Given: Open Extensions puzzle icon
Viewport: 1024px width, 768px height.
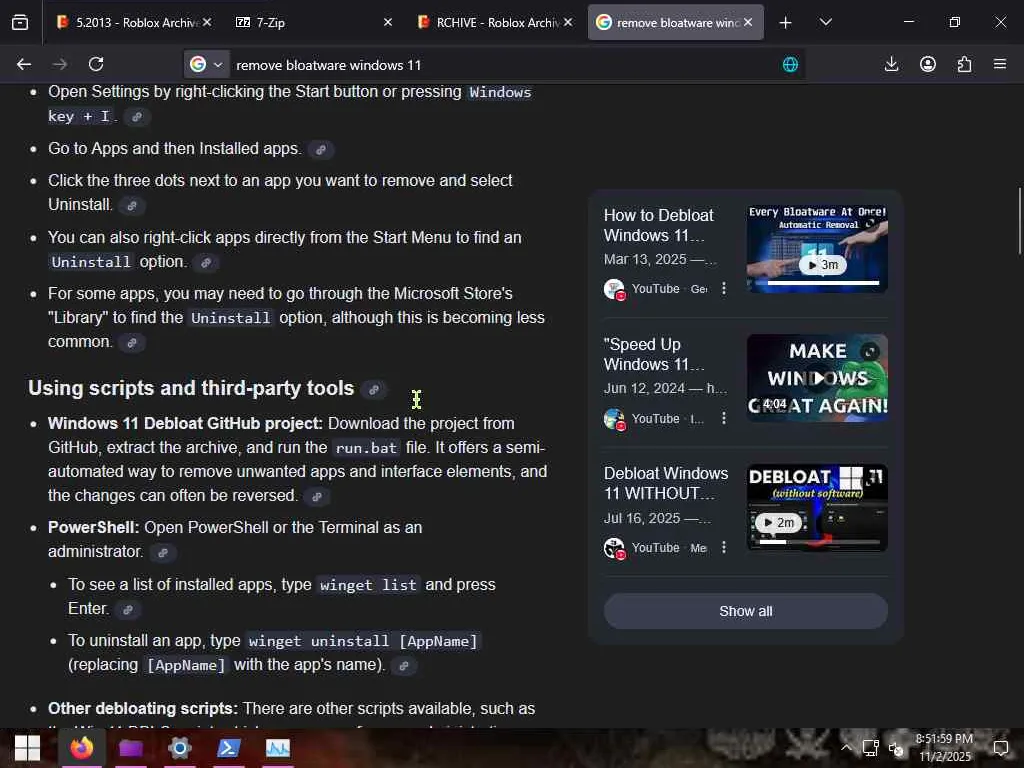Looking at the screenshot, I should (965, 64).
